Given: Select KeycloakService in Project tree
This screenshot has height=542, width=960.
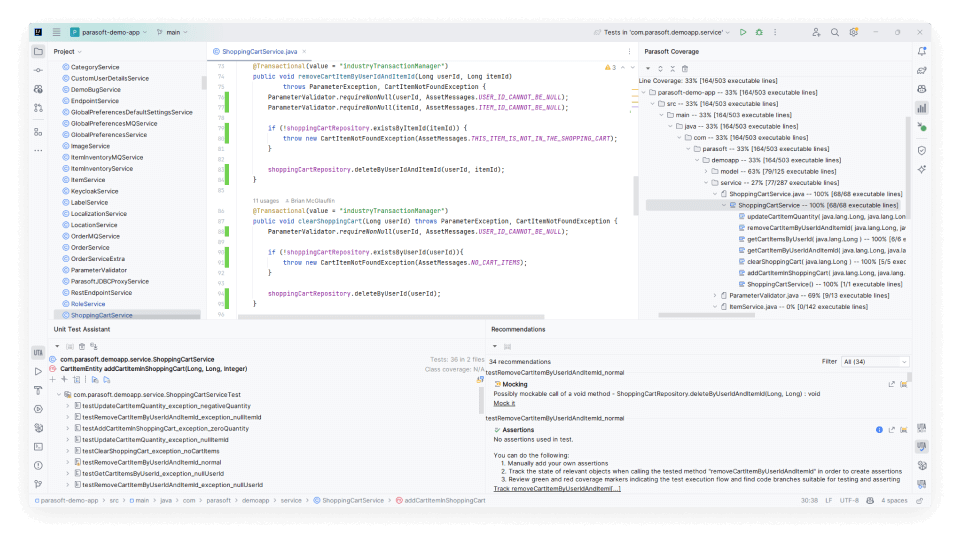Looking at the screenshot, I should pyautogui.click(x=94, y=191).
